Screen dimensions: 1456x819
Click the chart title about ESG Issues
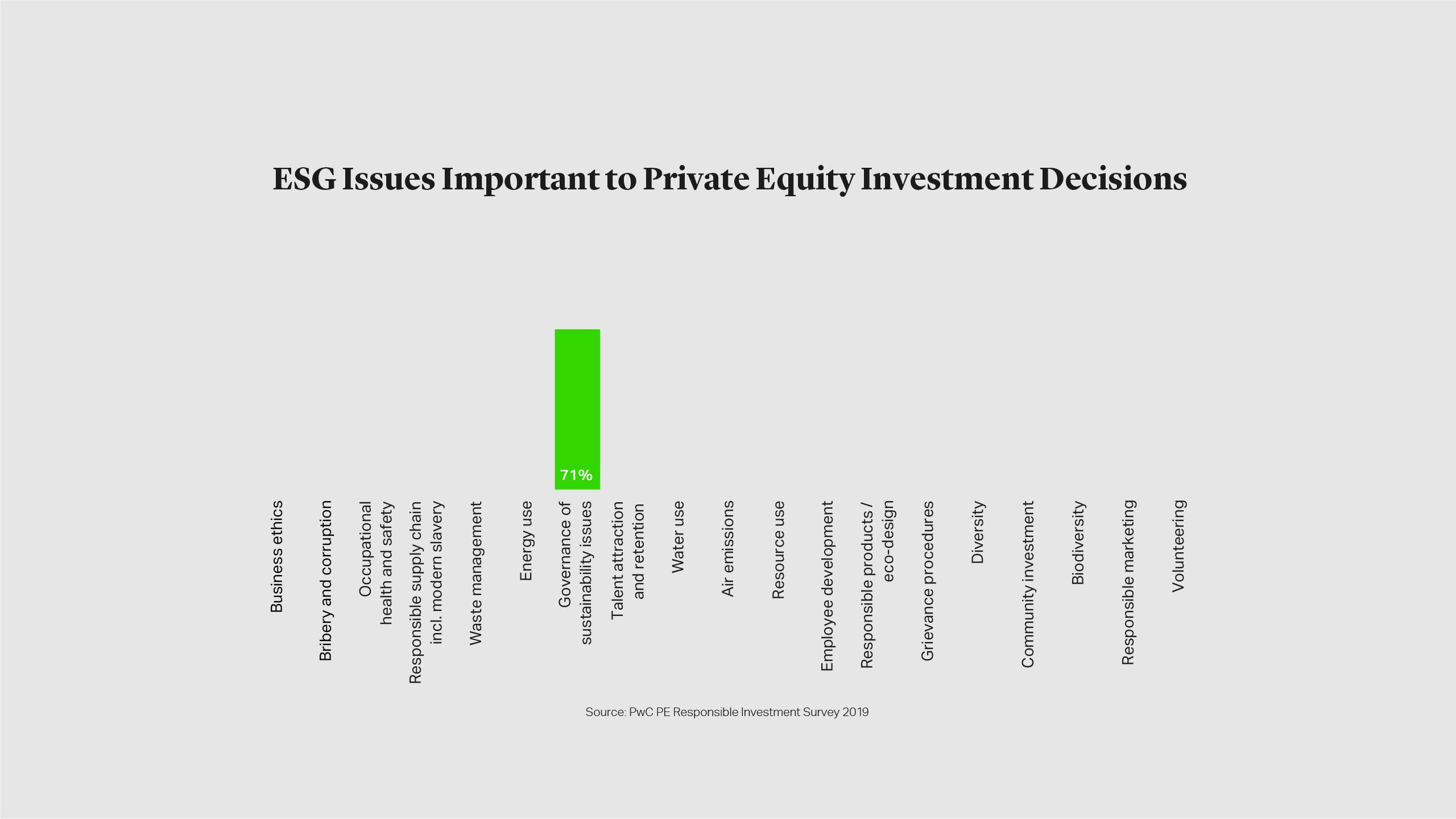(729, 179)
